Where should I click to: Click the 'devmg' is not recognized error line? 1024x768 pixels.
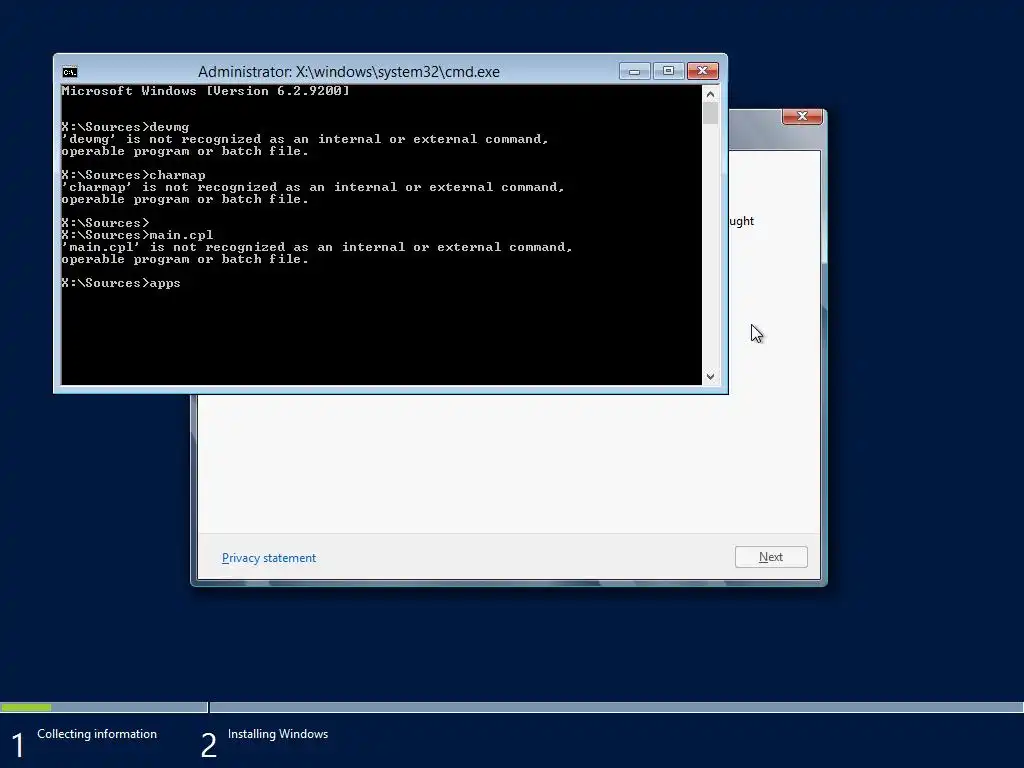tap(305, 139)
